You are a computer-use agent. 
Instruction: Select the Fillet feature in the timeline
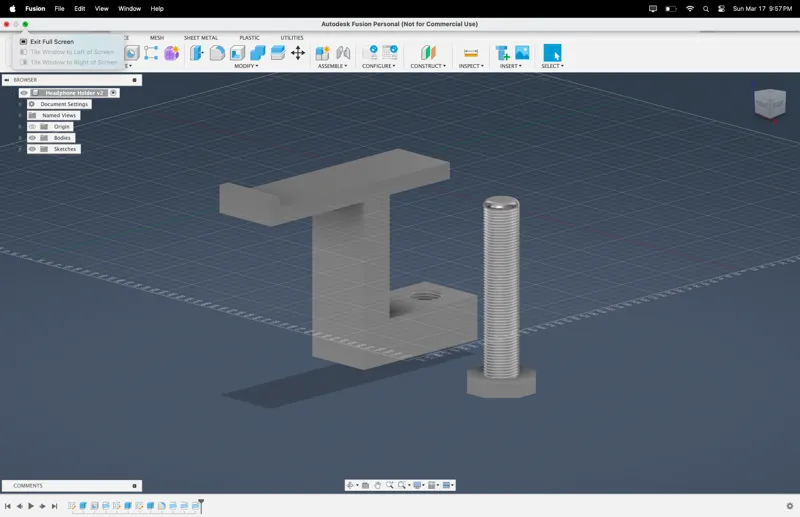coord(161,506)
